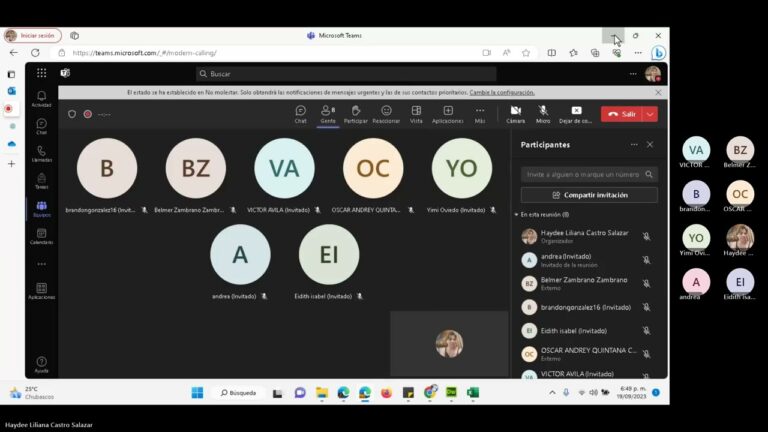This screenshot has height=432, width=768.
Task: Follow the Cambie la configuración link
Action: [502, 92]
